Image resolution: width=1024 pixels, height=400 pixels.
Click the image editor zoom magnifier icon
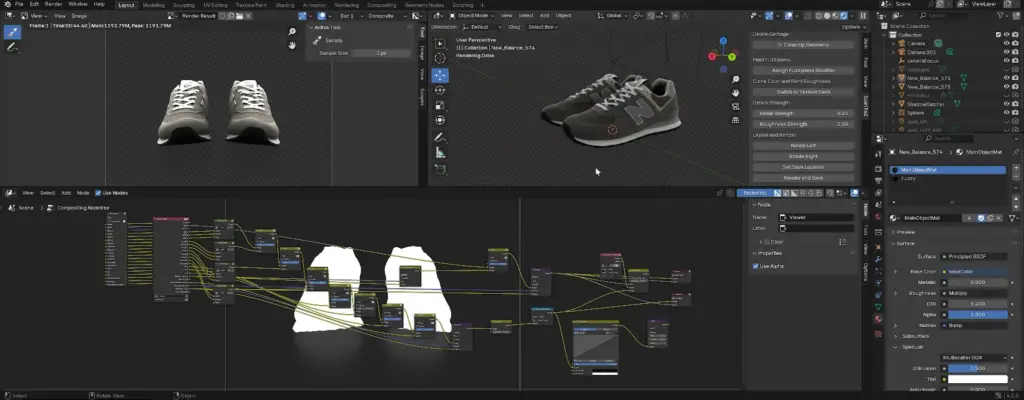[293, 31]
